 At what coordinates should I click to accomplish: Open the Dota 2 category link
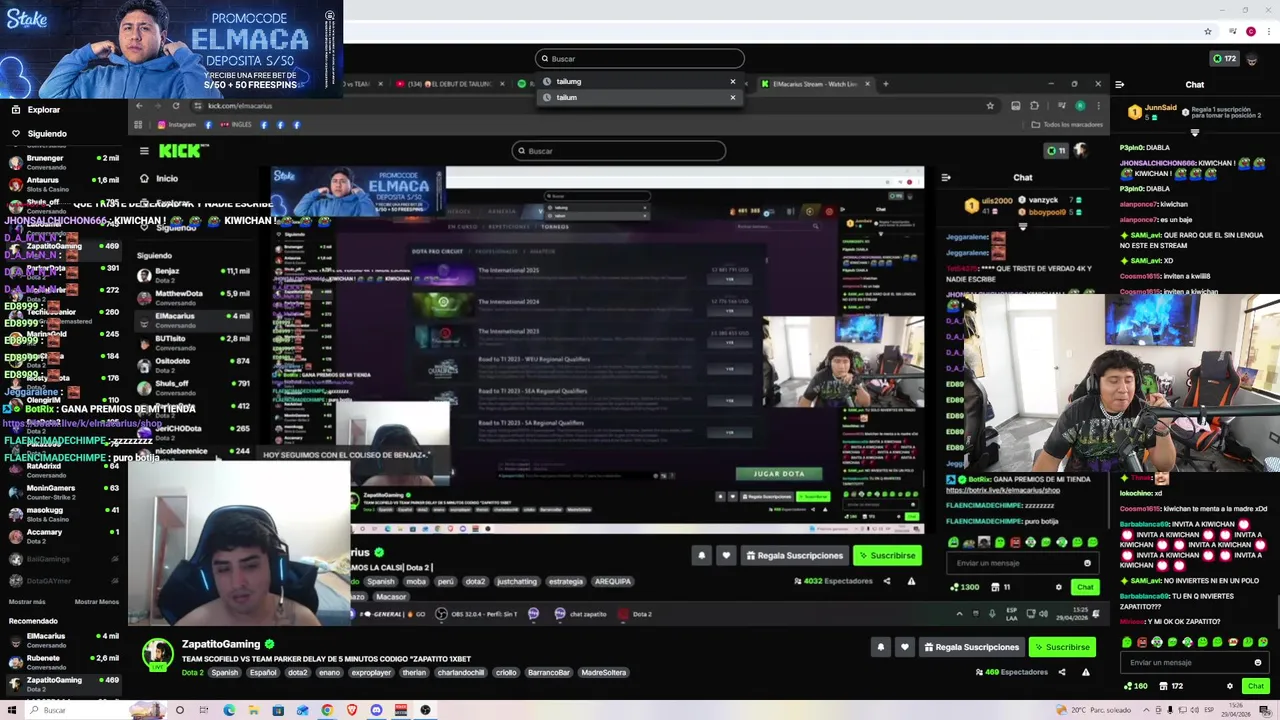192,673
